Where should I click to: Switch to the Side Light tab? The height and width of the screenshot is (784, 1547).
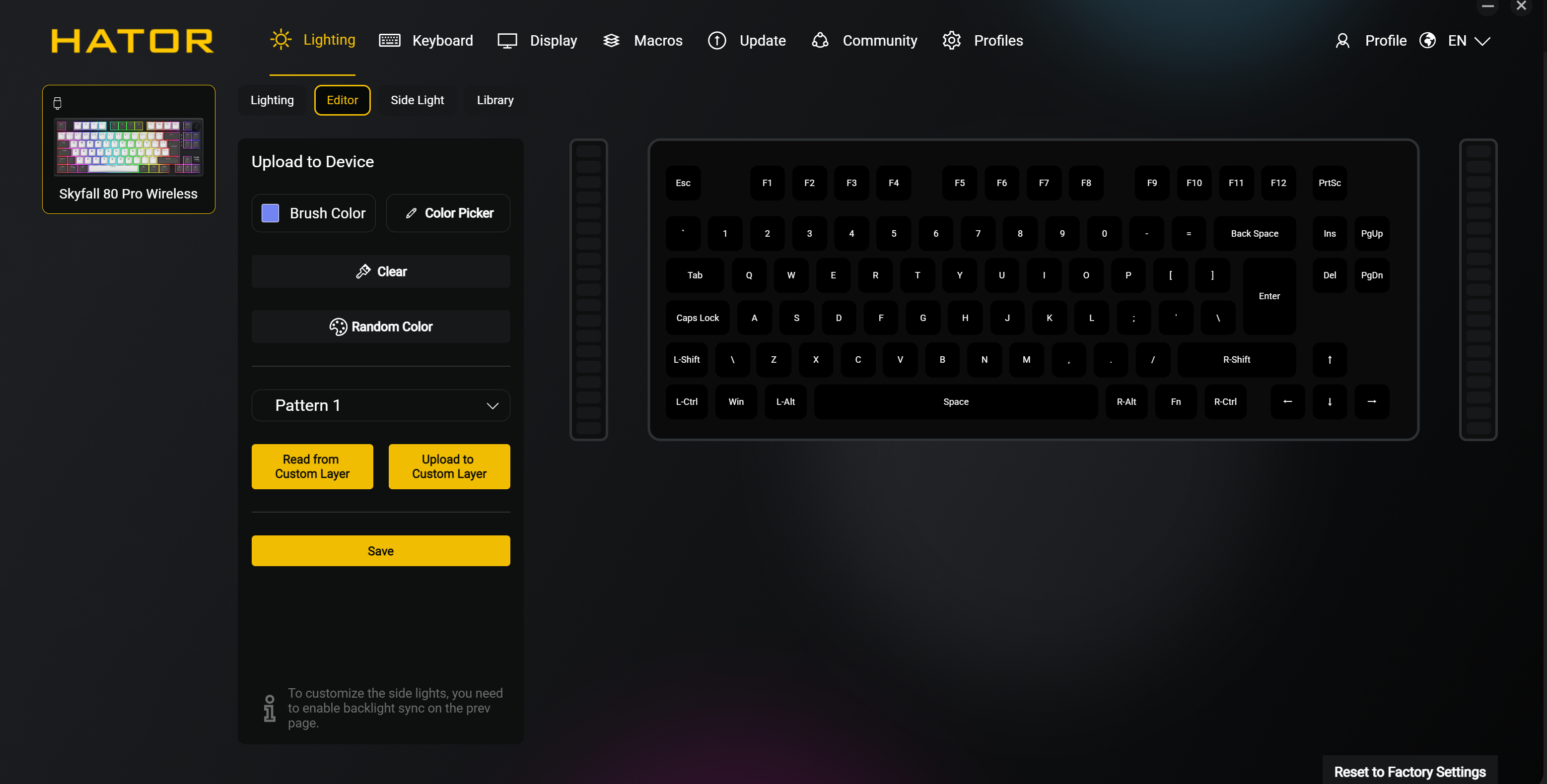[x=417, y=100]
